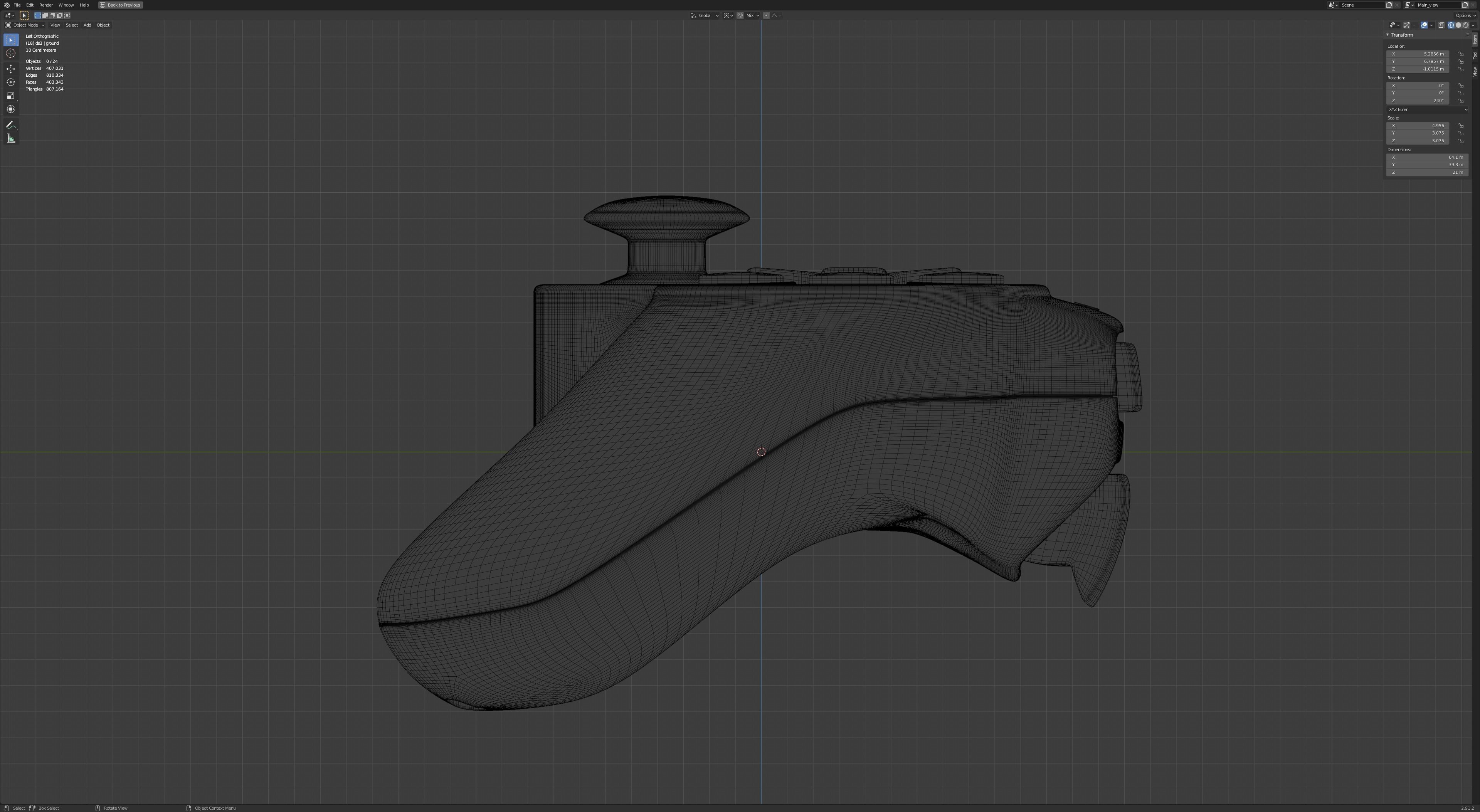This screenshot has width=1480, height=812.
Task: Lock the Location X value
Action: pos(1460,54)
